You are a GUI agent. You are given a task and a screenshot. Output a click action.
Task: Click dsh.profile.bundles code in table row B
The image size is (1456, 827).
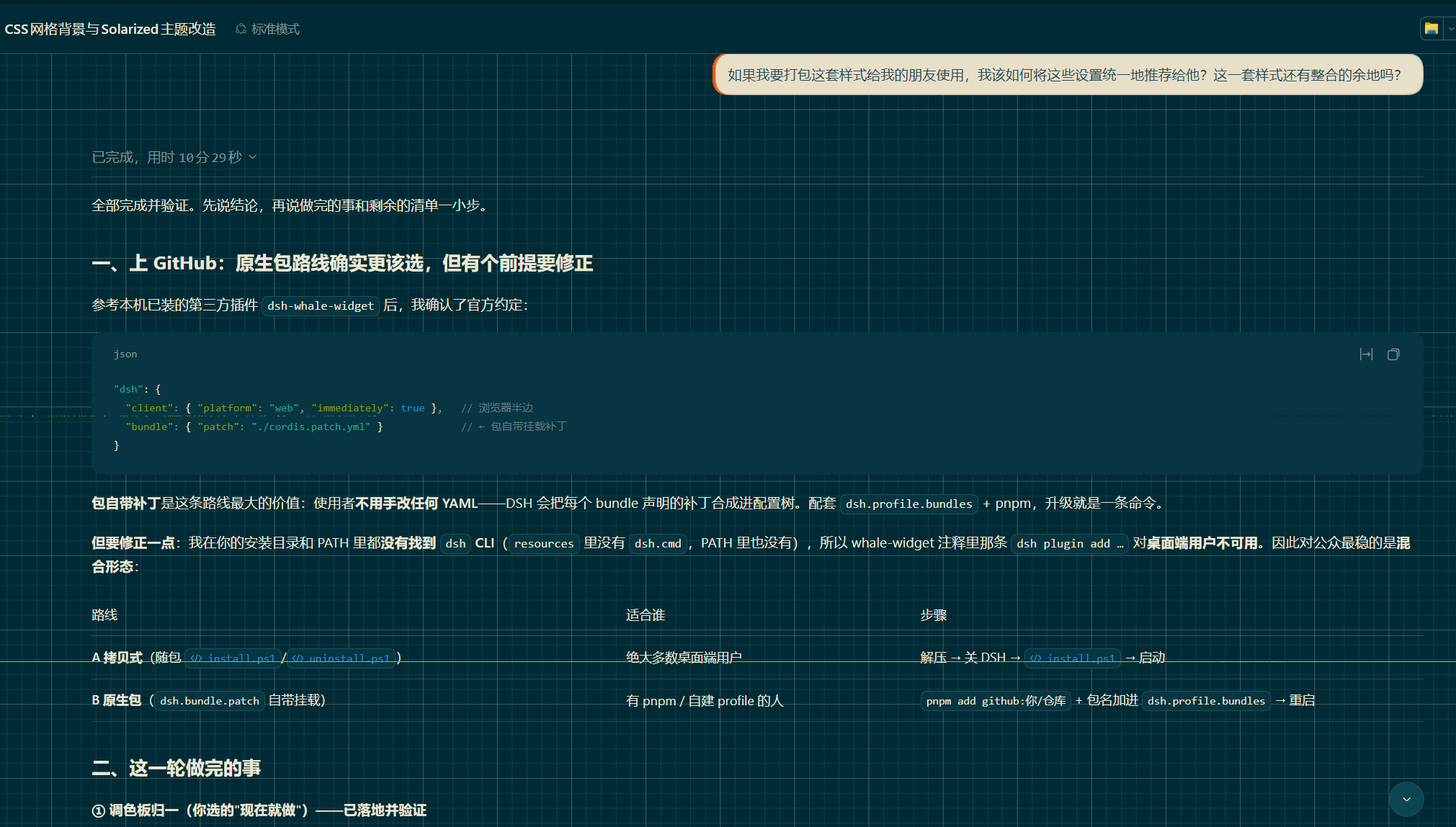(x=1206, y=701)
